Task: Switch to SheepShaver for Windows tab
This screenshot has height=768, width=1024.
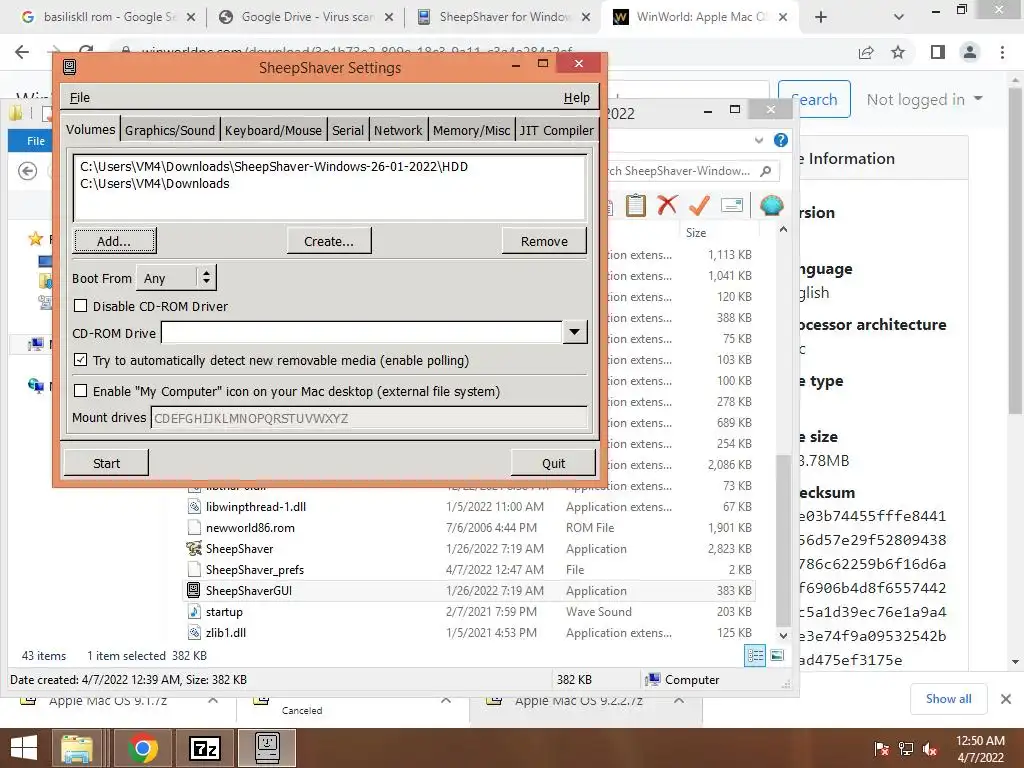Action: click(x=504, y=17)
